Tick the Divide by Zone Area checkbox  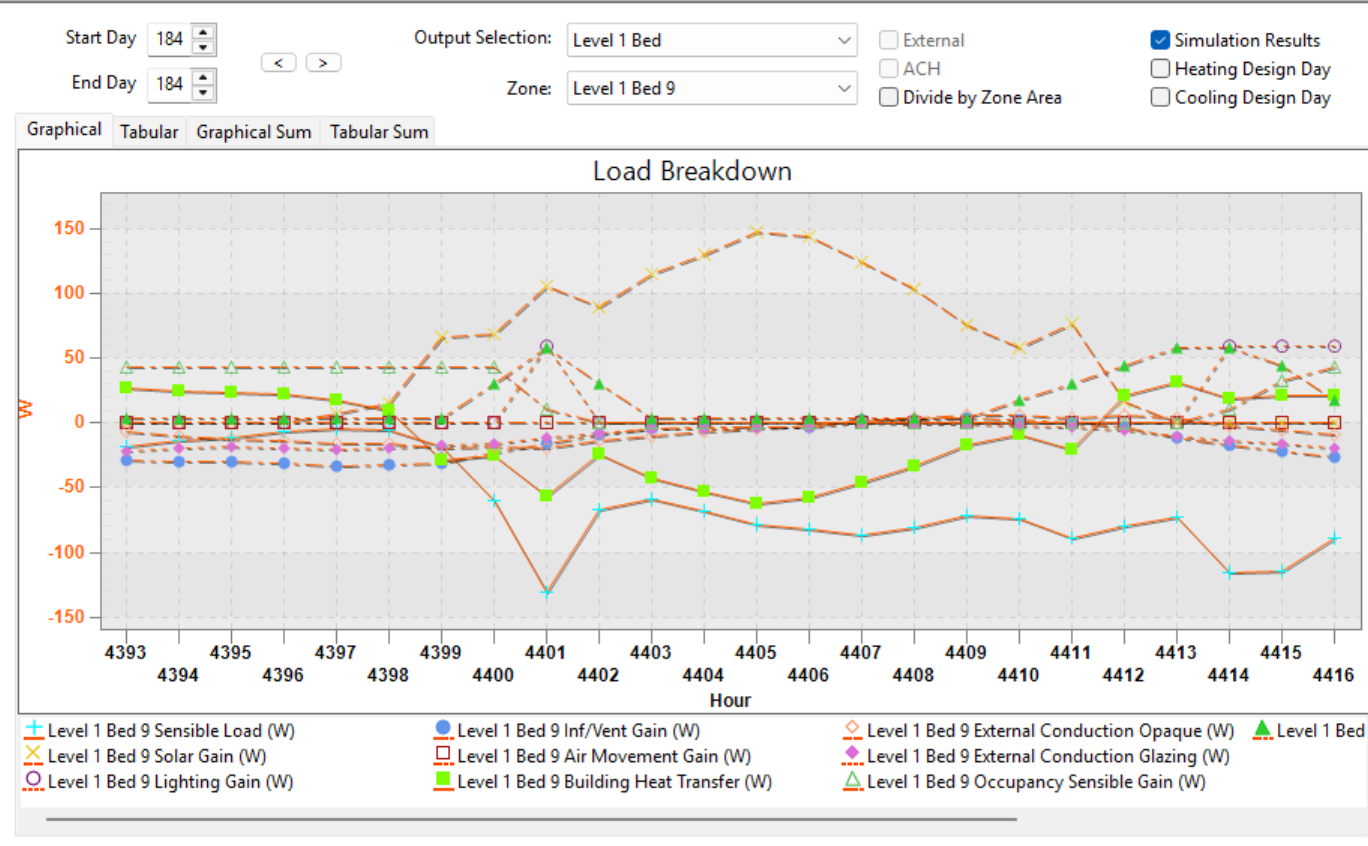click(x=888, y=98)
